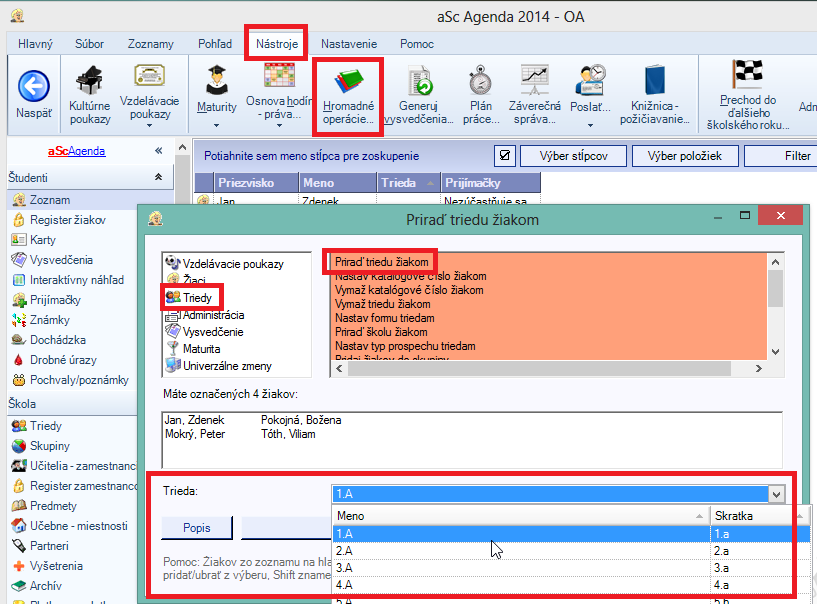Viewport: 819px width, 609px height.
Task: Choose Priraď triedu žiakom operation
Action: coord(381,262)
